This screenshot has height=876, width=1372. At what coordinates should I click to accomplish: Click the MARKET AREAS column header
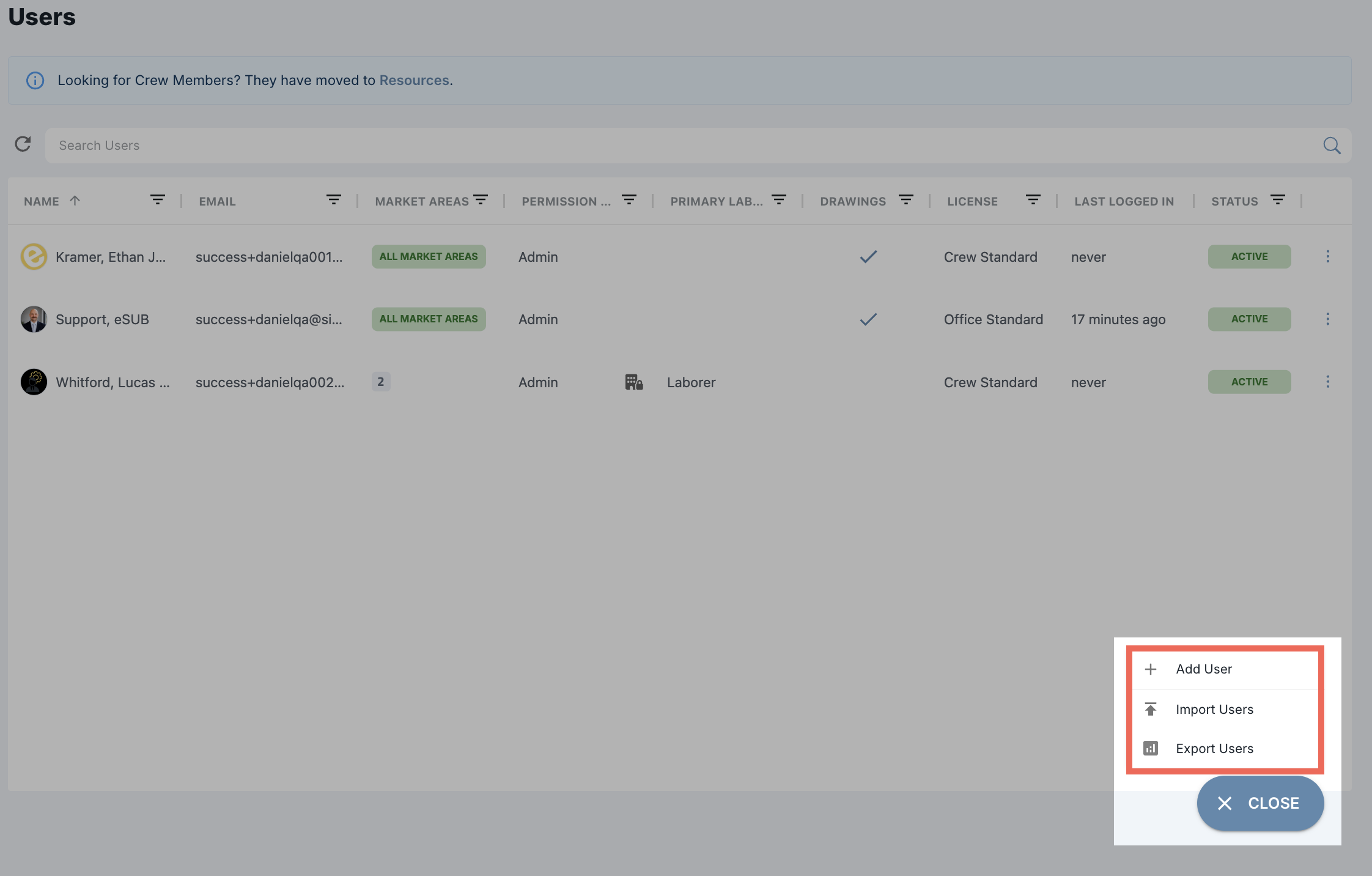point(422,201)
